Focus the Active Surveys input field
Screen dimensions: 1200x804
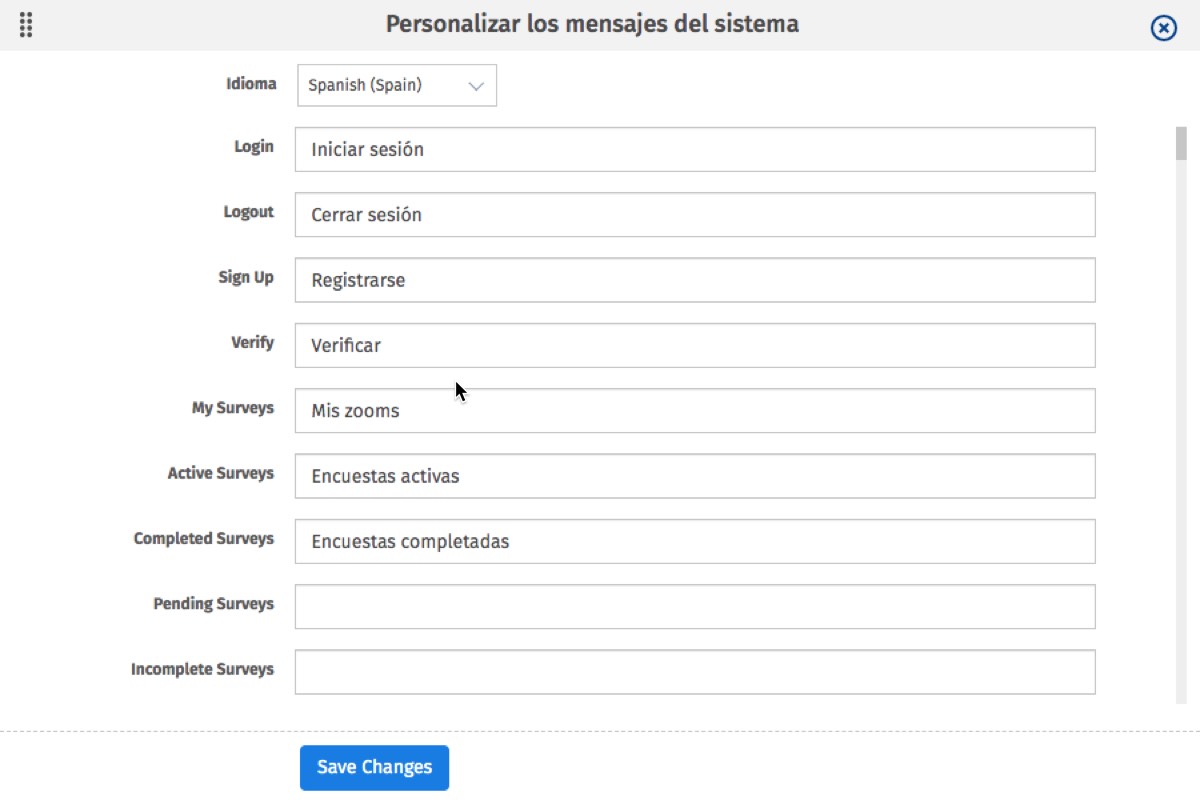pyautogui.click(x=694, y=476)
